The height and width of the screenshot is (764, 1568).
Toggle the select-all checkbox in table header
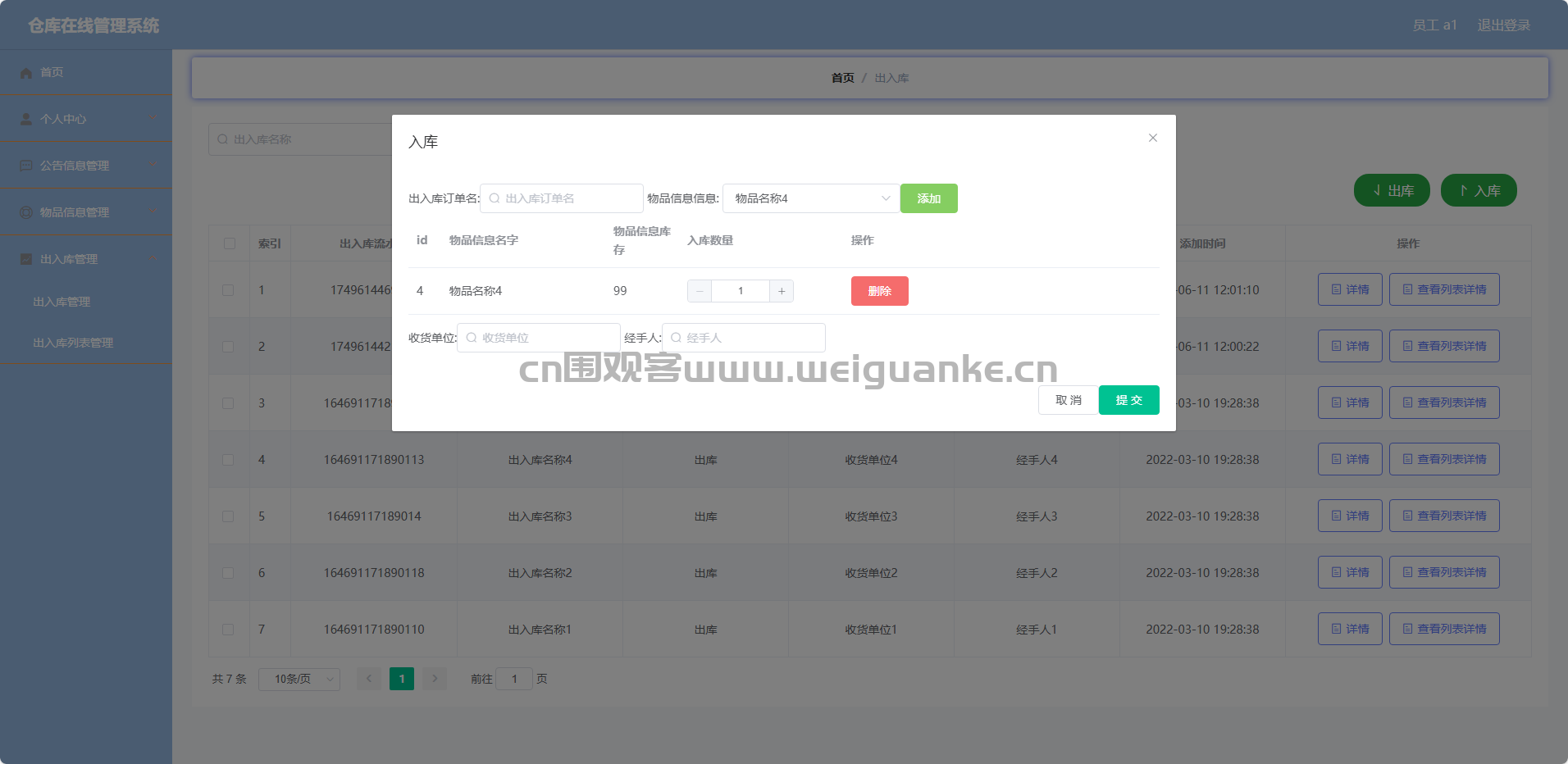click(229, 243)
